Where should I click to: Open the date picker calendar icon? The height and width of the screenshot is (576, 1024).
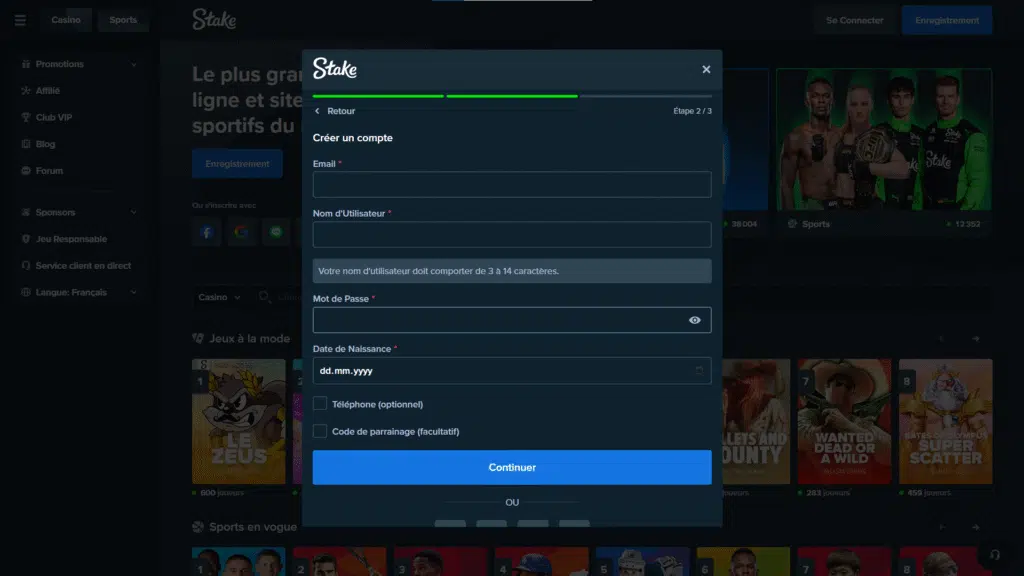699,371
